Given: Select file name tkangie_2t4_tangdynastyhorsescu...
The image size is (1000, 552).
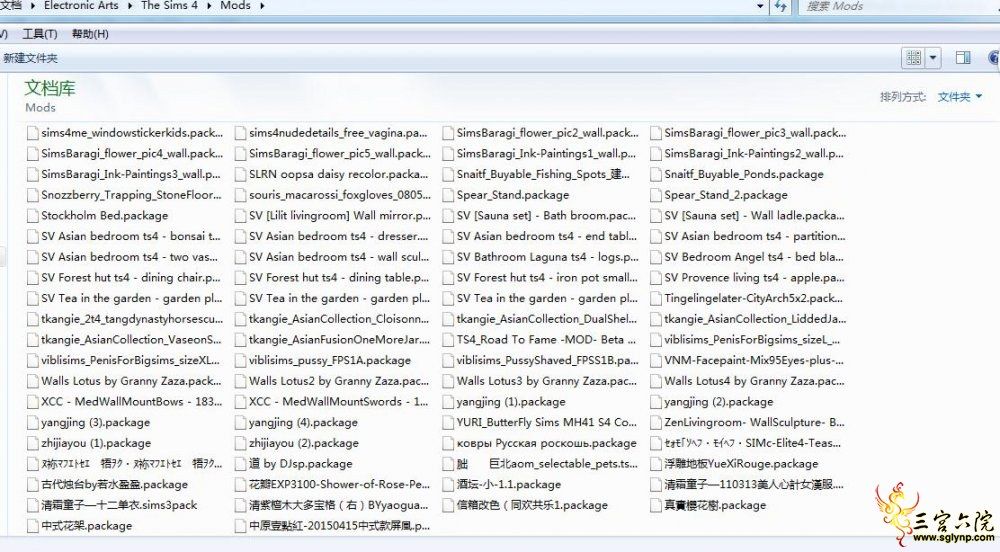Looking at the screenshot, I should tap(132, 319).
